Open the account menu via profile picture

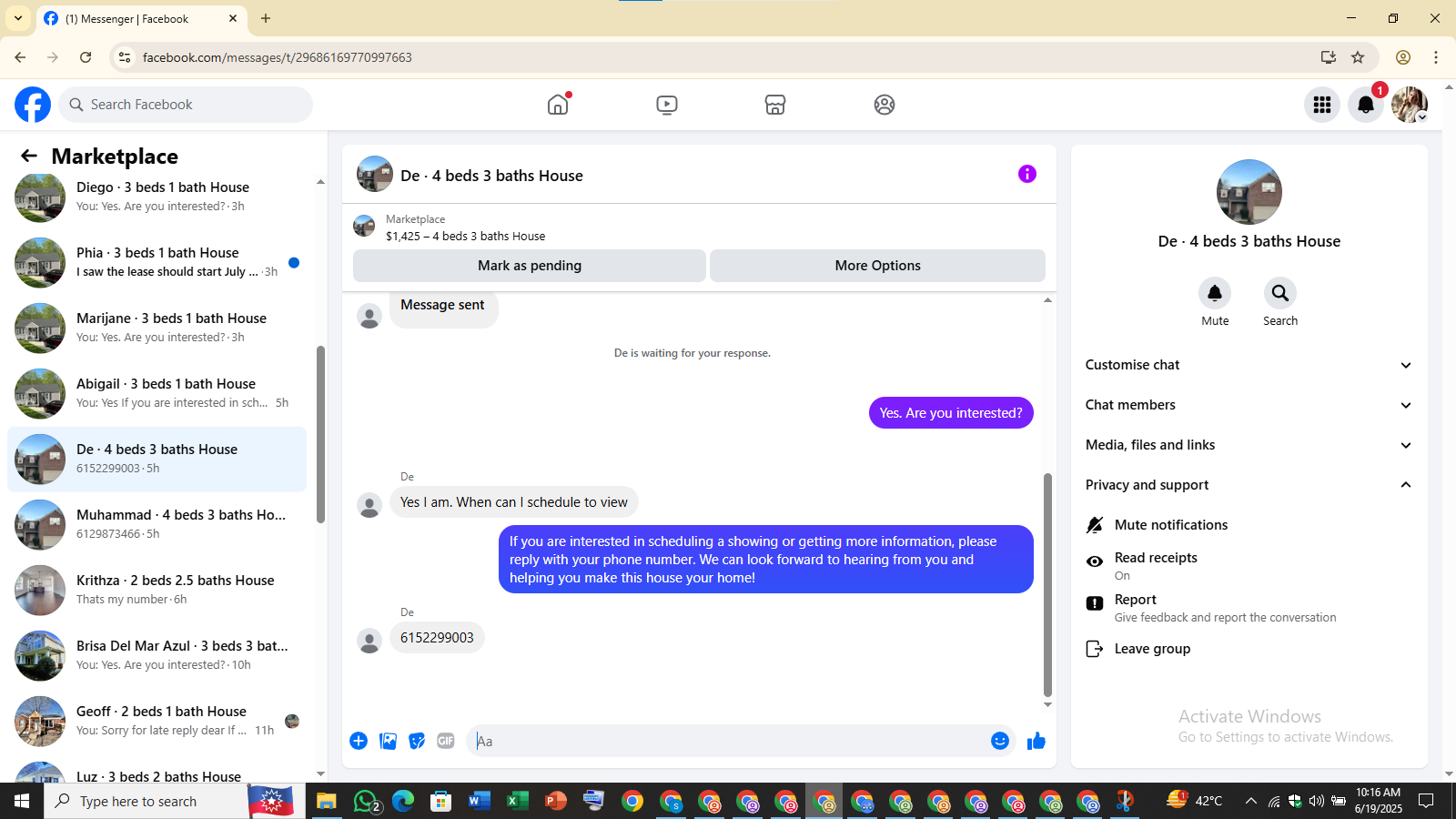tap(1410, 105)
